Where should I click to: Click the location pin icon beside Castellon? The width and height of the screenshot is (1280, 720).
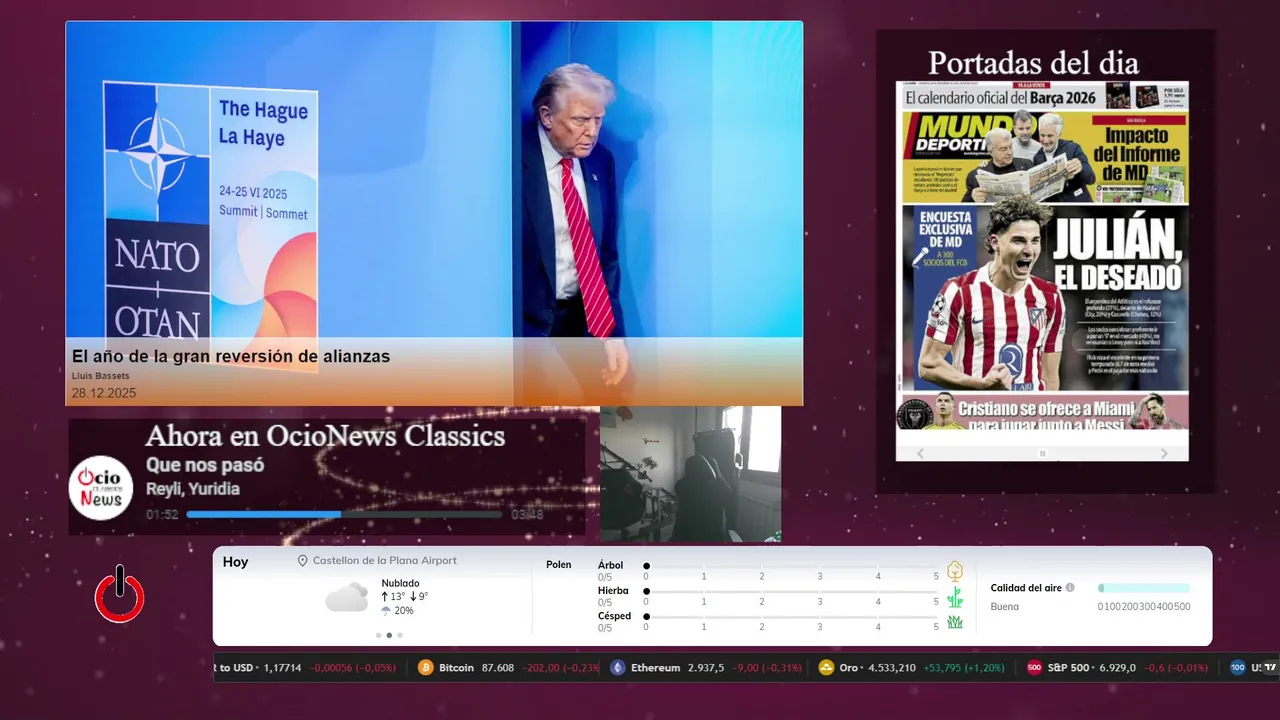[302, 561]
